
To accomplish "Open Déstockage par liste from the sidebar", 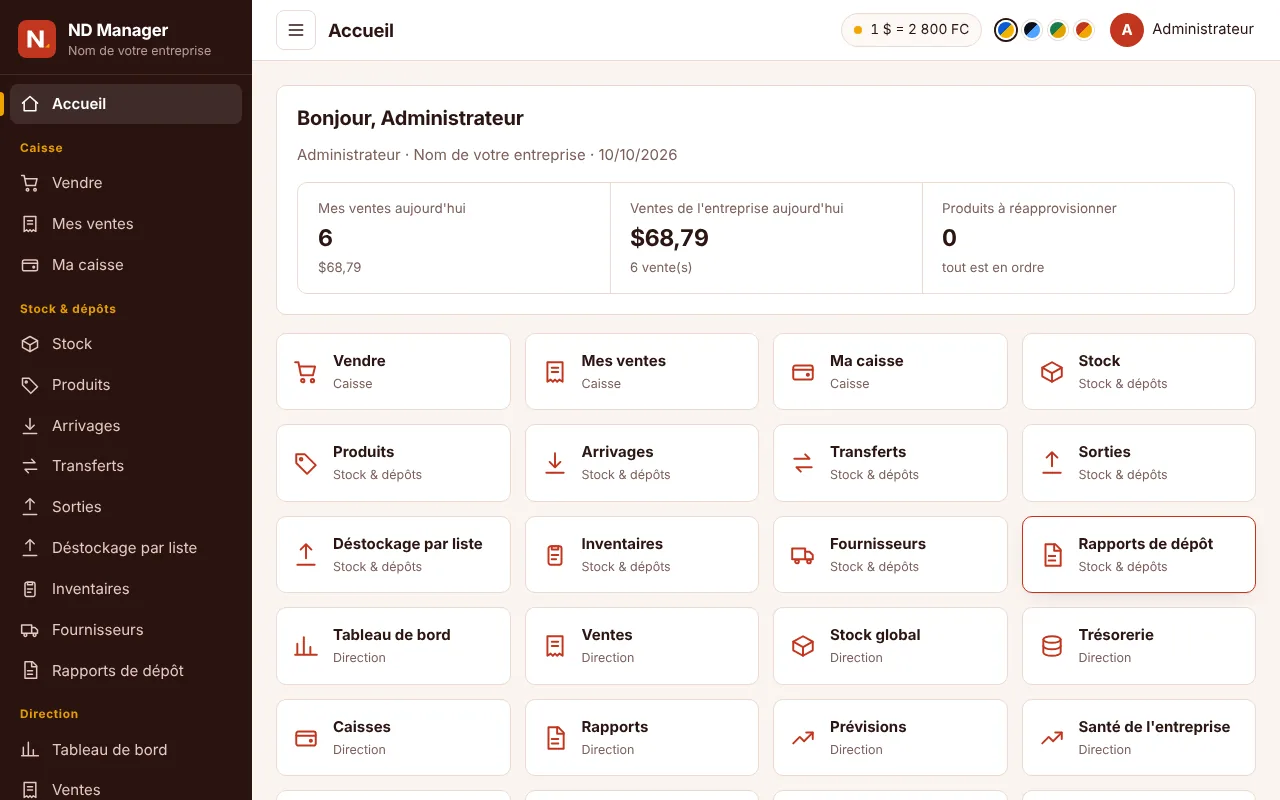I will click(x=126, y=548).
